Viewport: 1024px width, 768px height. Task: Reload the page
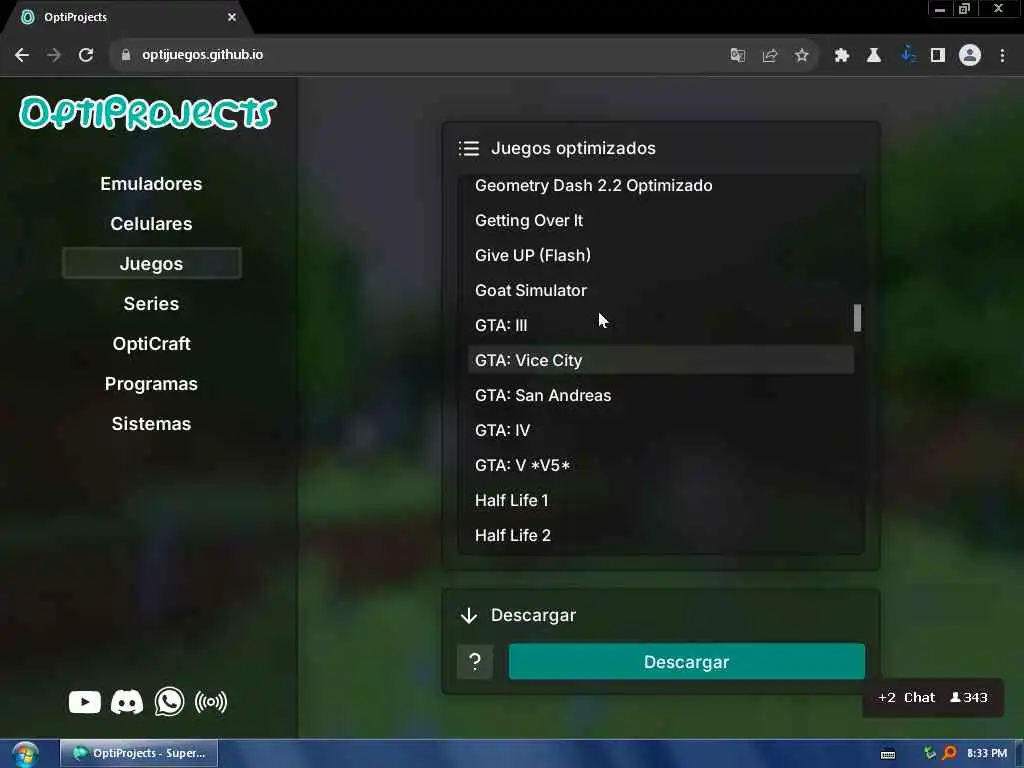pos(86,55)
